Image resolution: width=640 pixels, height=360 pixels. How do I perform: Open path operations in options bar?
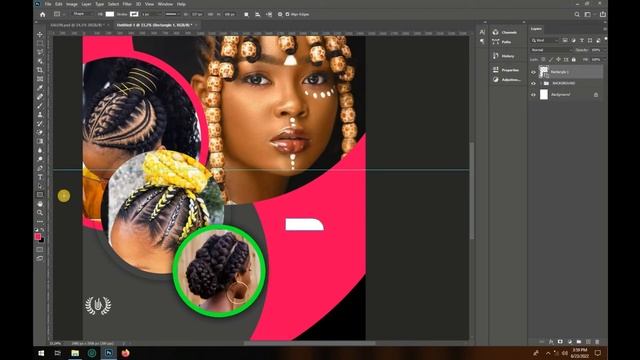coord(246,14)
